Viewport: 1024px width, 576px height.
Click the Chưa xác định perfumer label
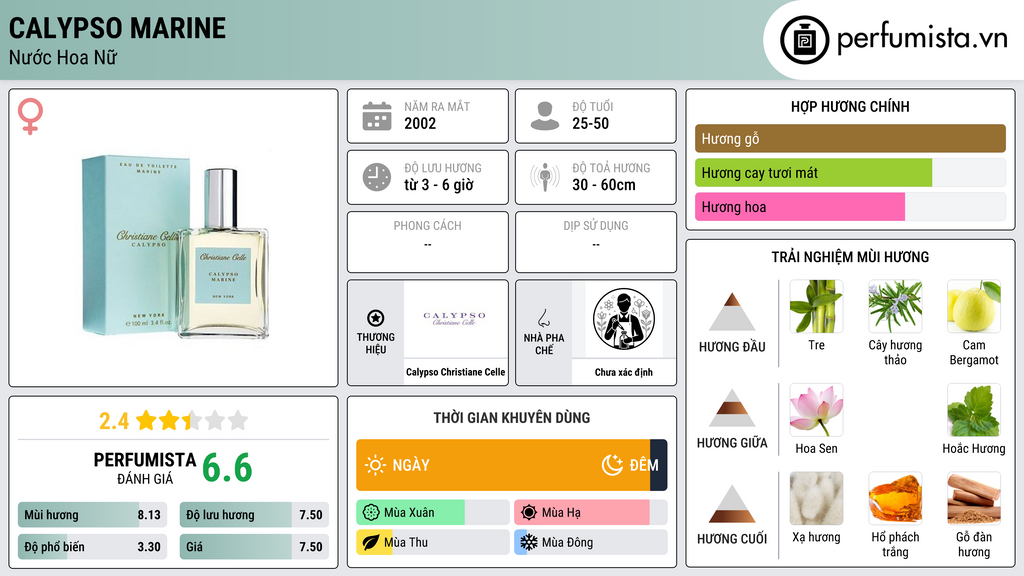(624, 372)
